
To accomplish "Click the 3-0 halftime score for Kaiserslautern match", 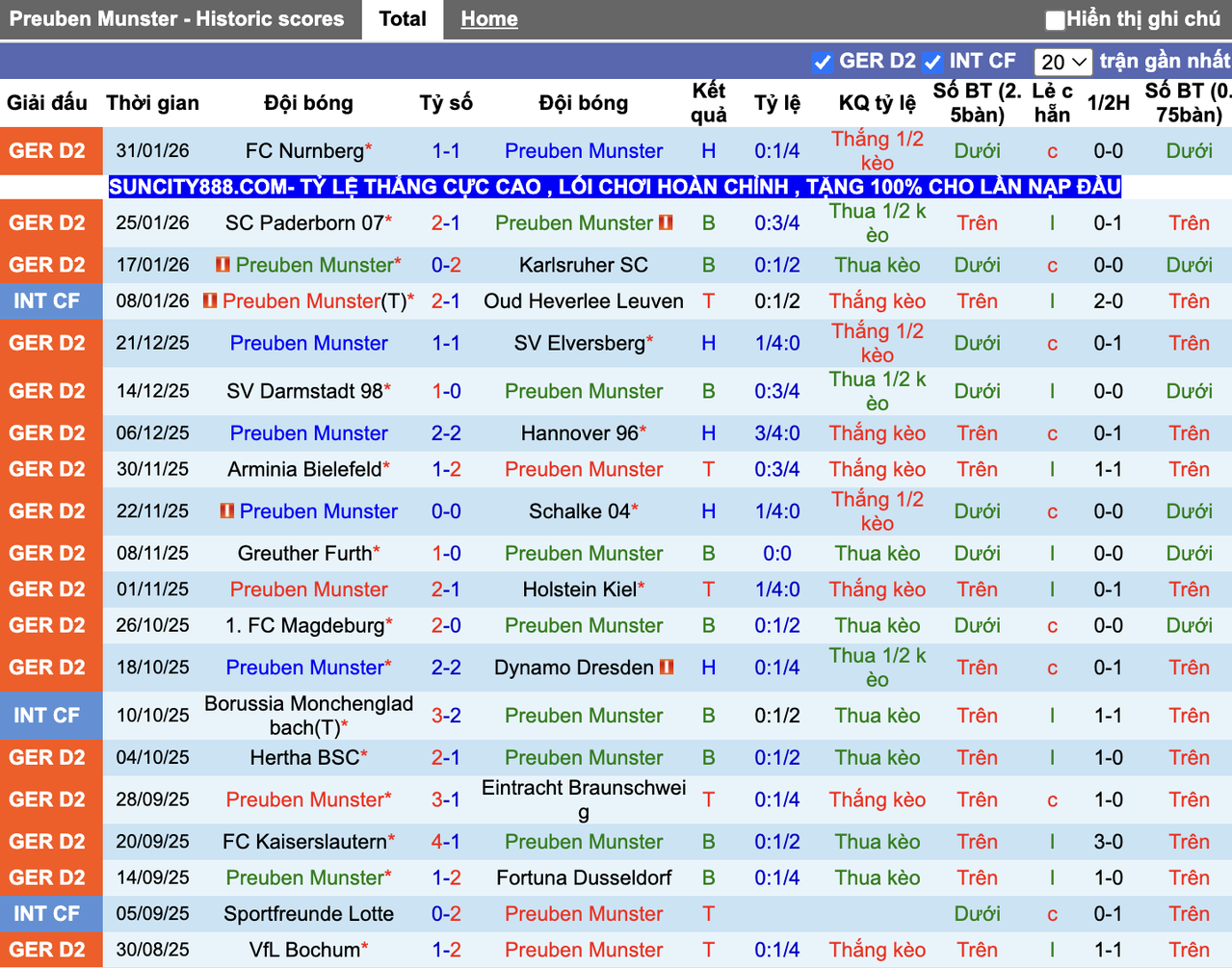I will coord(1109,842).
